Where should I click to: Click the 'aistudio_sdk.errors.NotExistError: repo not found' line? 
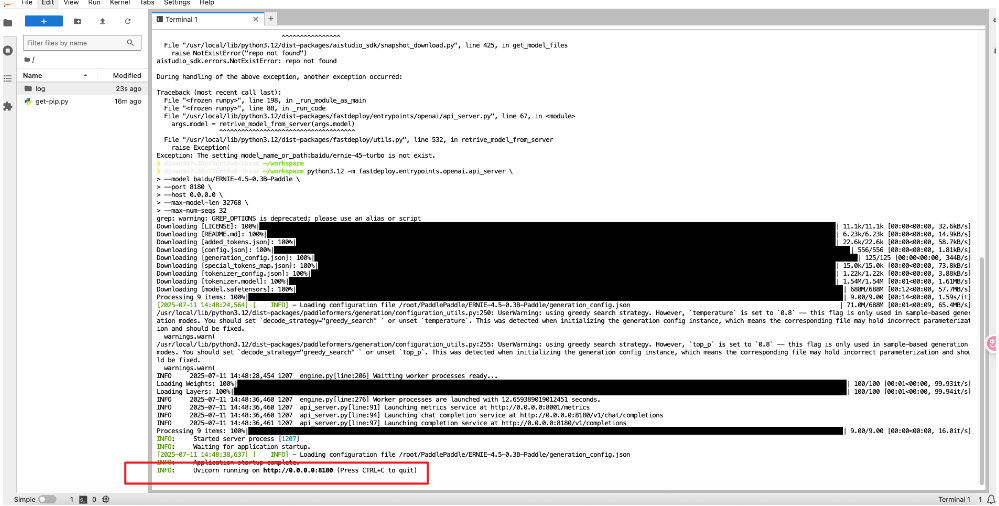(247, 61)
